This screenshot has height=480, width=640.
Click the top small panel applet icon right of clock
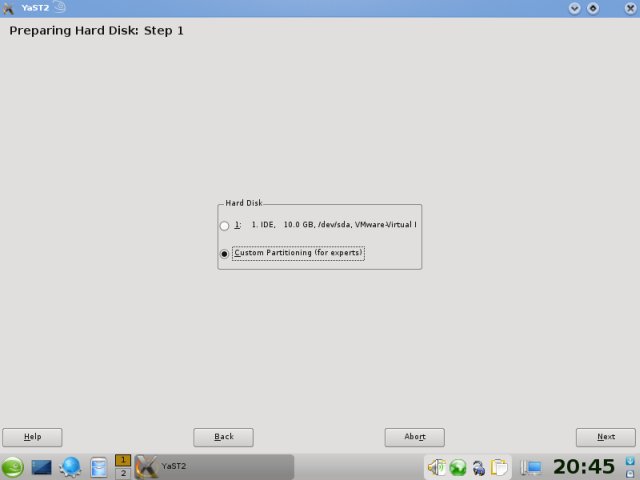coord(630,461)
